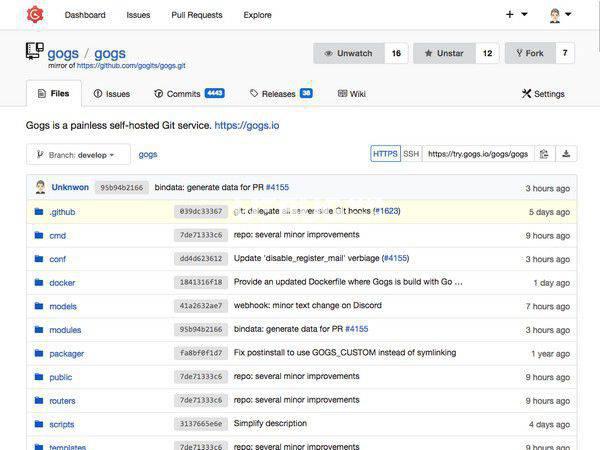Click the cmd folder icon
600x450 pixels.
(x=39, y=235)
